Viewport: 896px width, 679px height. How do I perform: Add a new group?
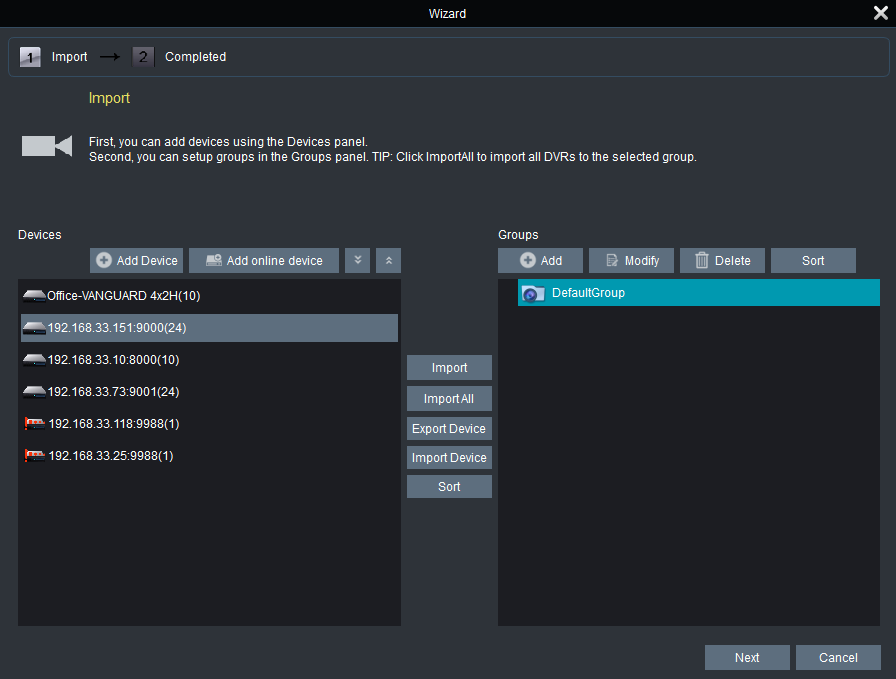(x=541, y=261)
